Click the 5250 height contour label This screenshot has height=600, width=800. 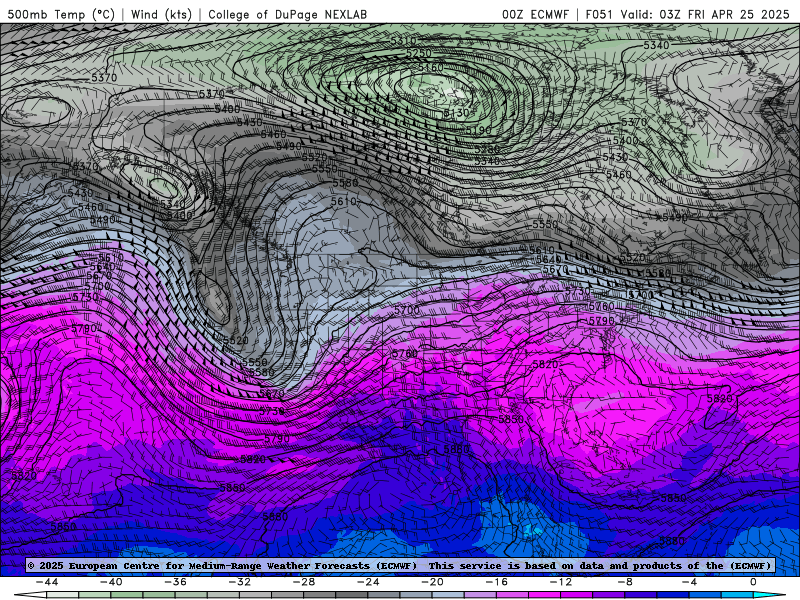419,53
